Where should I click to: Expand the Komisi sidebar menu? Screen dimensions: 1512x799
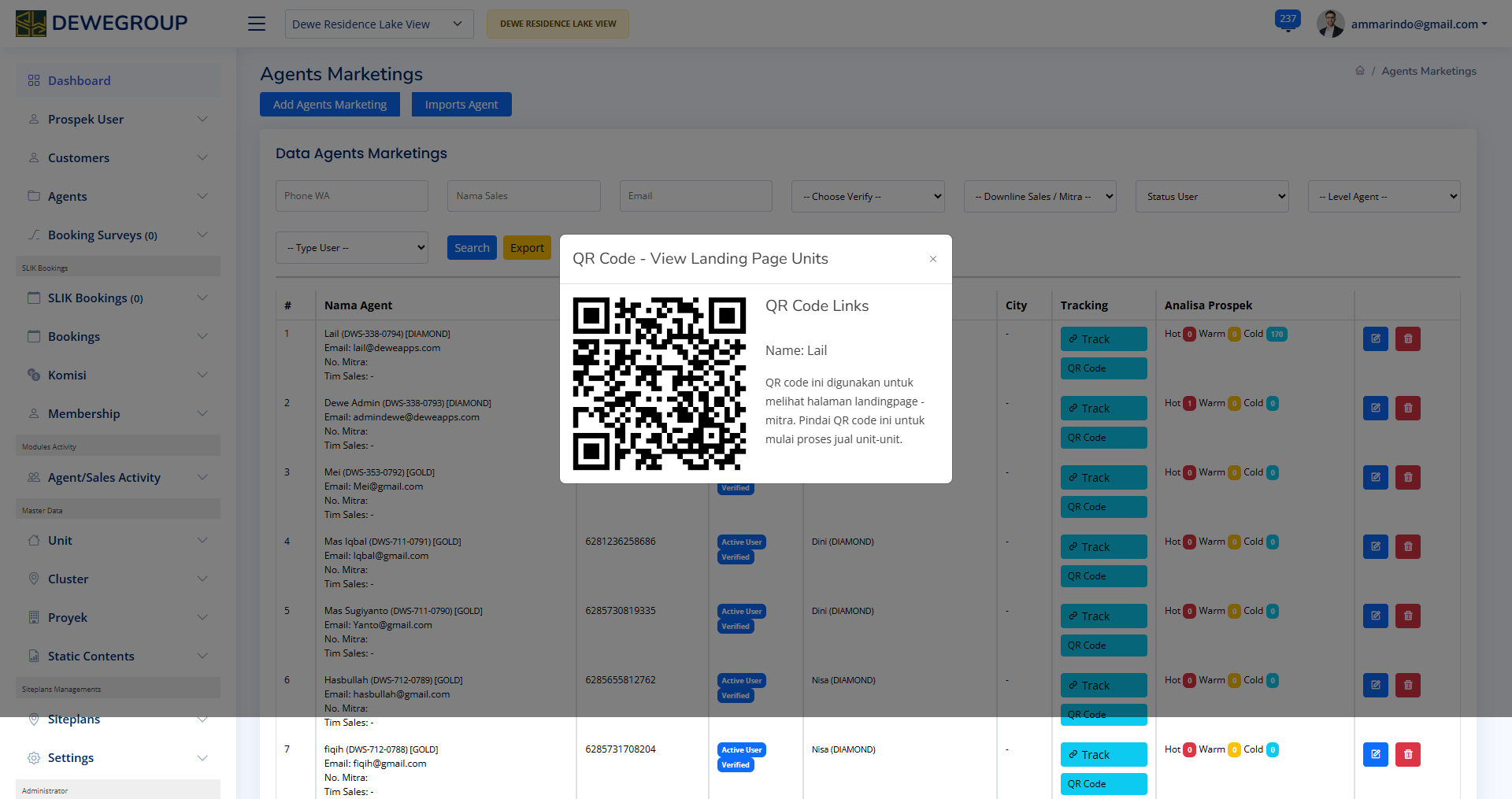(x=118, y=375)
